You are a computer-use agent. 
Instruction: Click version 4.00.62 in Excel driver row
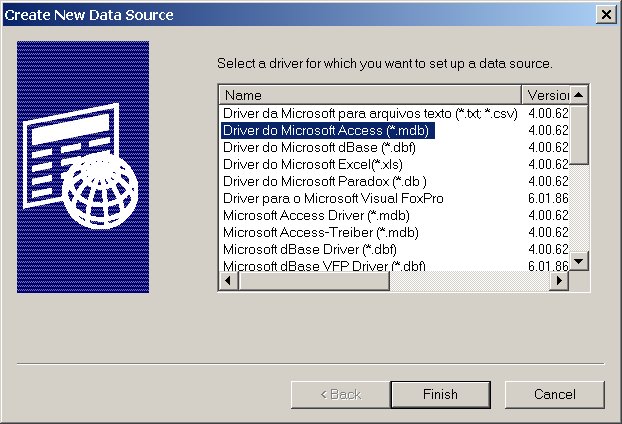click(x=548, y=165)
